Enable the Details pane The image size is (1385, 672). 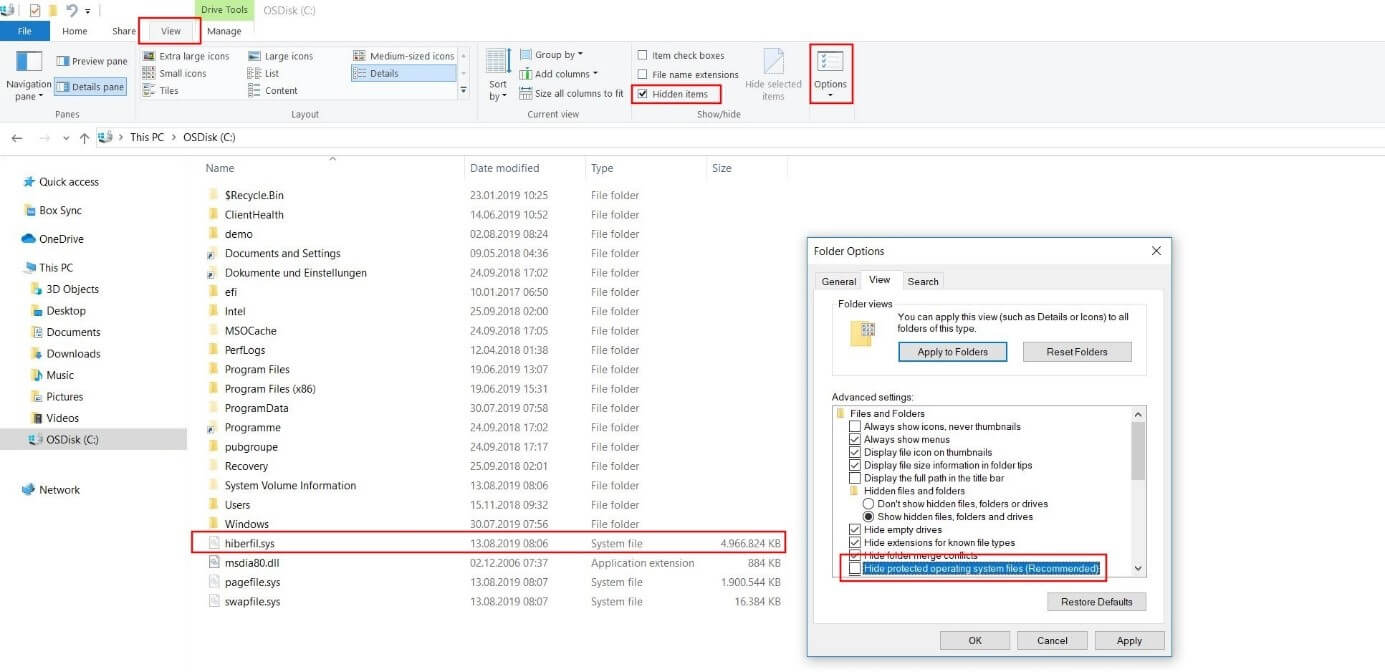91,86
